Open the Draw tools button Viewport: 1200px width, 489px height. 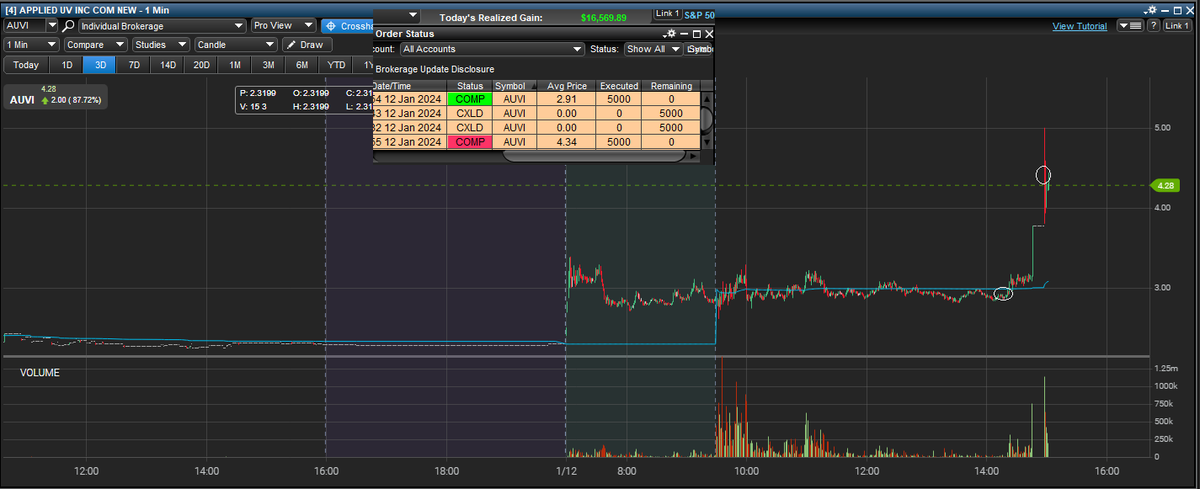click(x=306, y=44)
